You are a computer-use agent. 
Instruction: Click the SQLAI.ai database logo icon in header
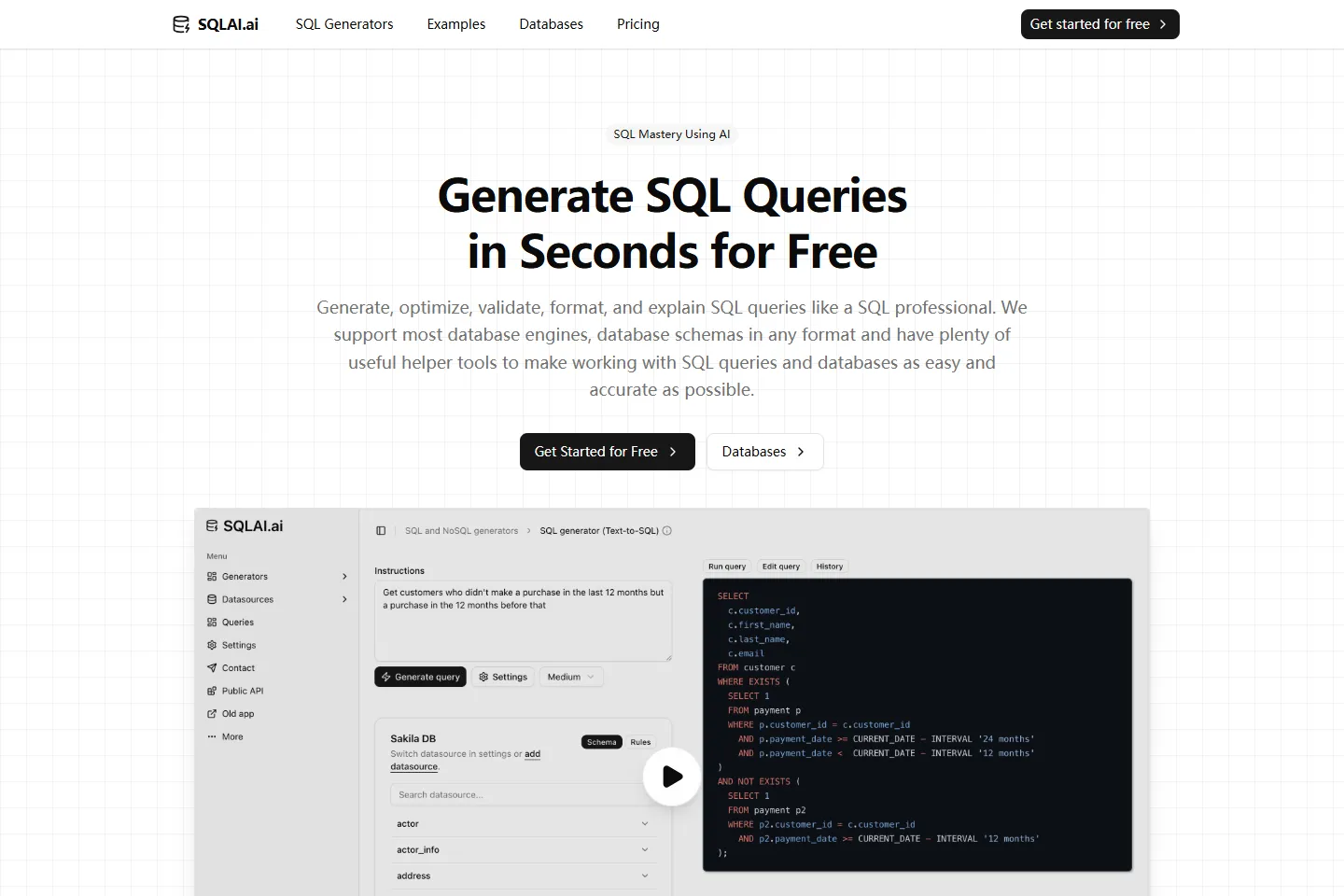pyautogui.click(x=181, y=24)
